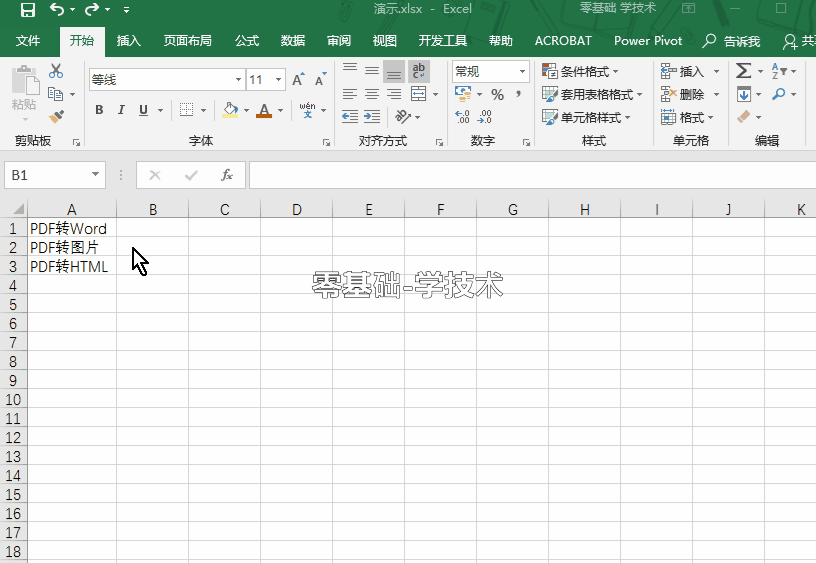Open the font name dropdown 等线

[238, 80]
